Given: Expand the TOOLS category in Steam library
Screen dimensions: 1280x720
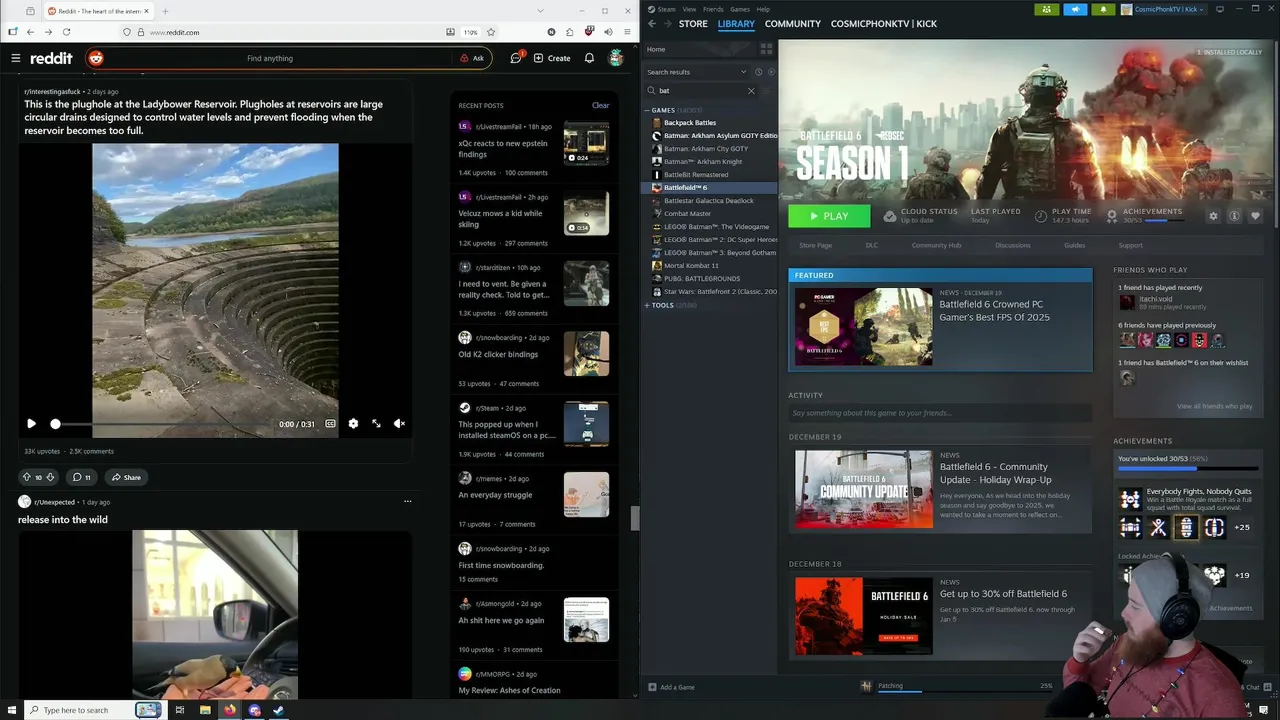Looking at the screenshot, I should coord(647,305).
